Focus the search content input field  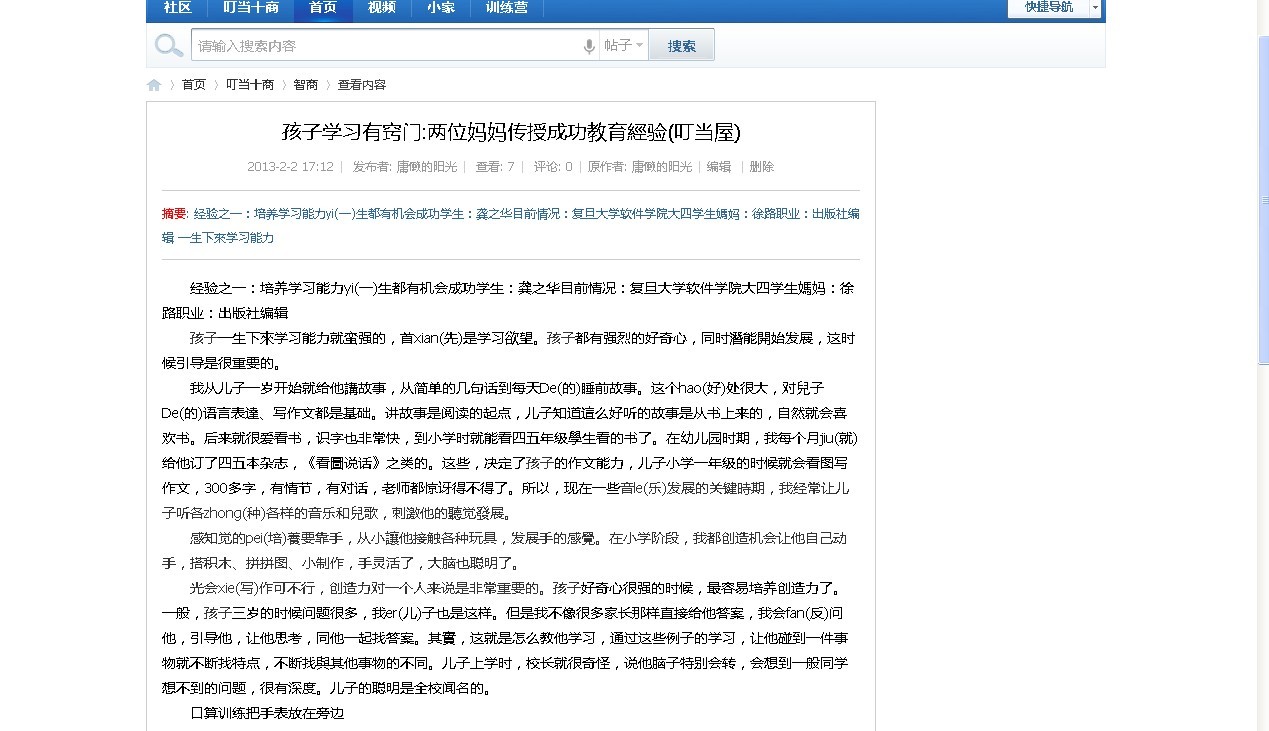click(386, 46)
